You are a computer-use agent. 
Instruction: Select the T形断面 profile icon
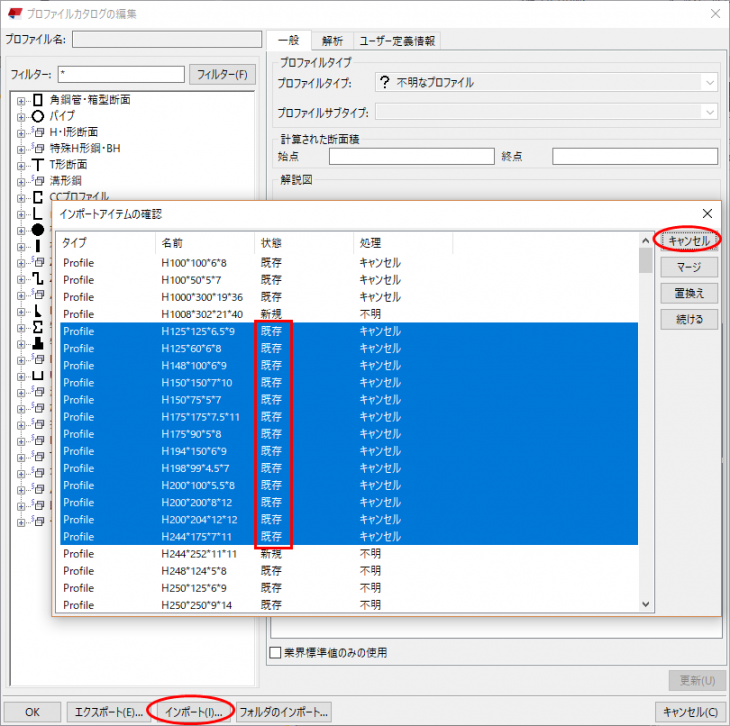38,165
